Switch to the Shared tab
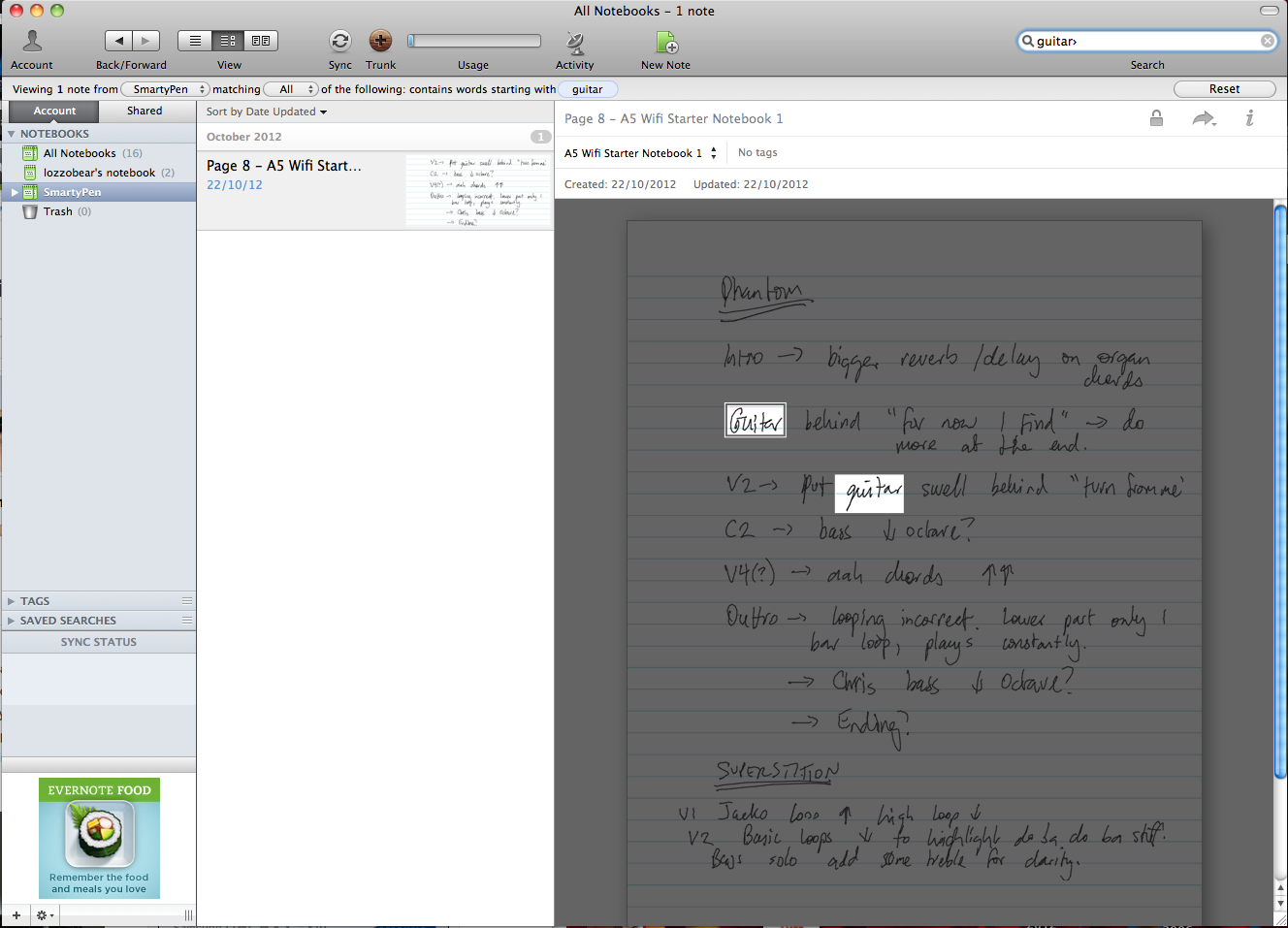1288x928 pixels. 145,111
